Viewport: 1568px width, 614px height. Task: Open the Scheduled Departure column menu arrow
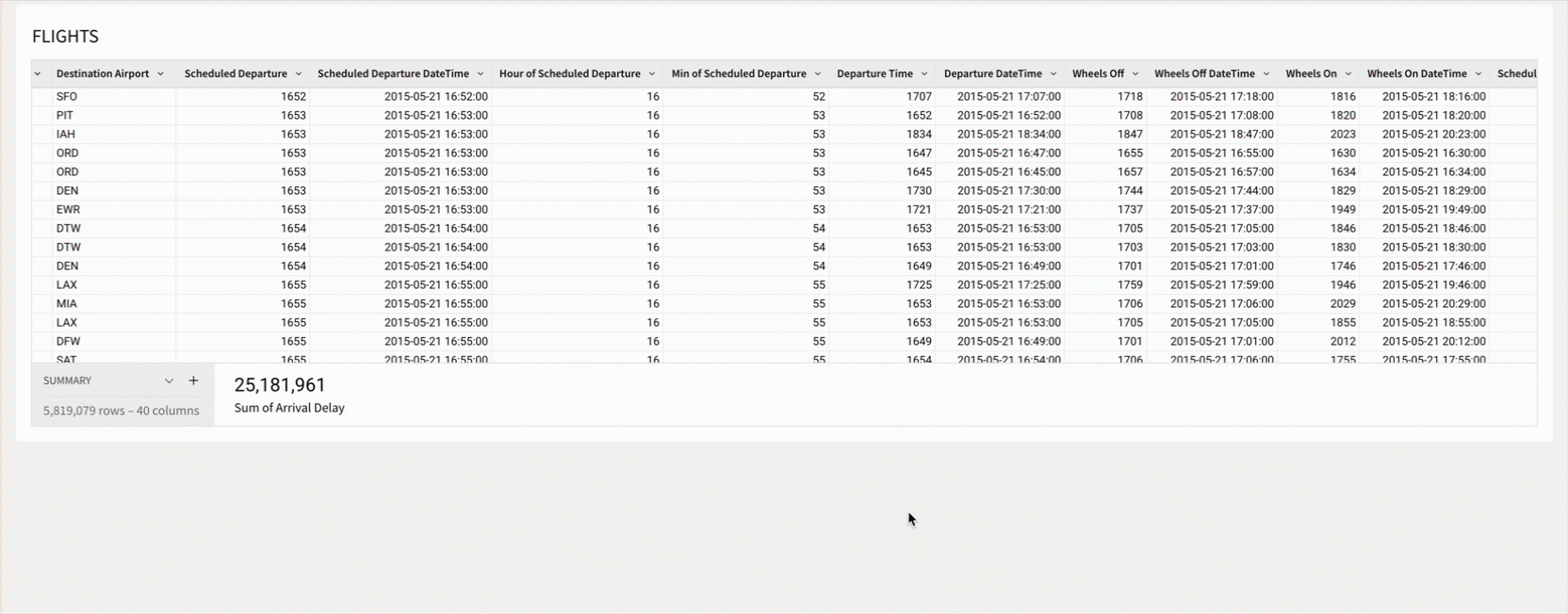pos(299,74)
